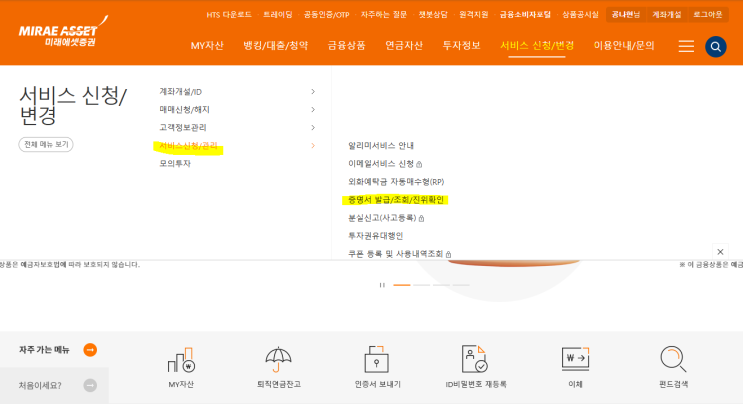This screenshot has height=404, width=743.
Task: Select 계좌개설/ID in the submenu list
Action: click(181, 91)
